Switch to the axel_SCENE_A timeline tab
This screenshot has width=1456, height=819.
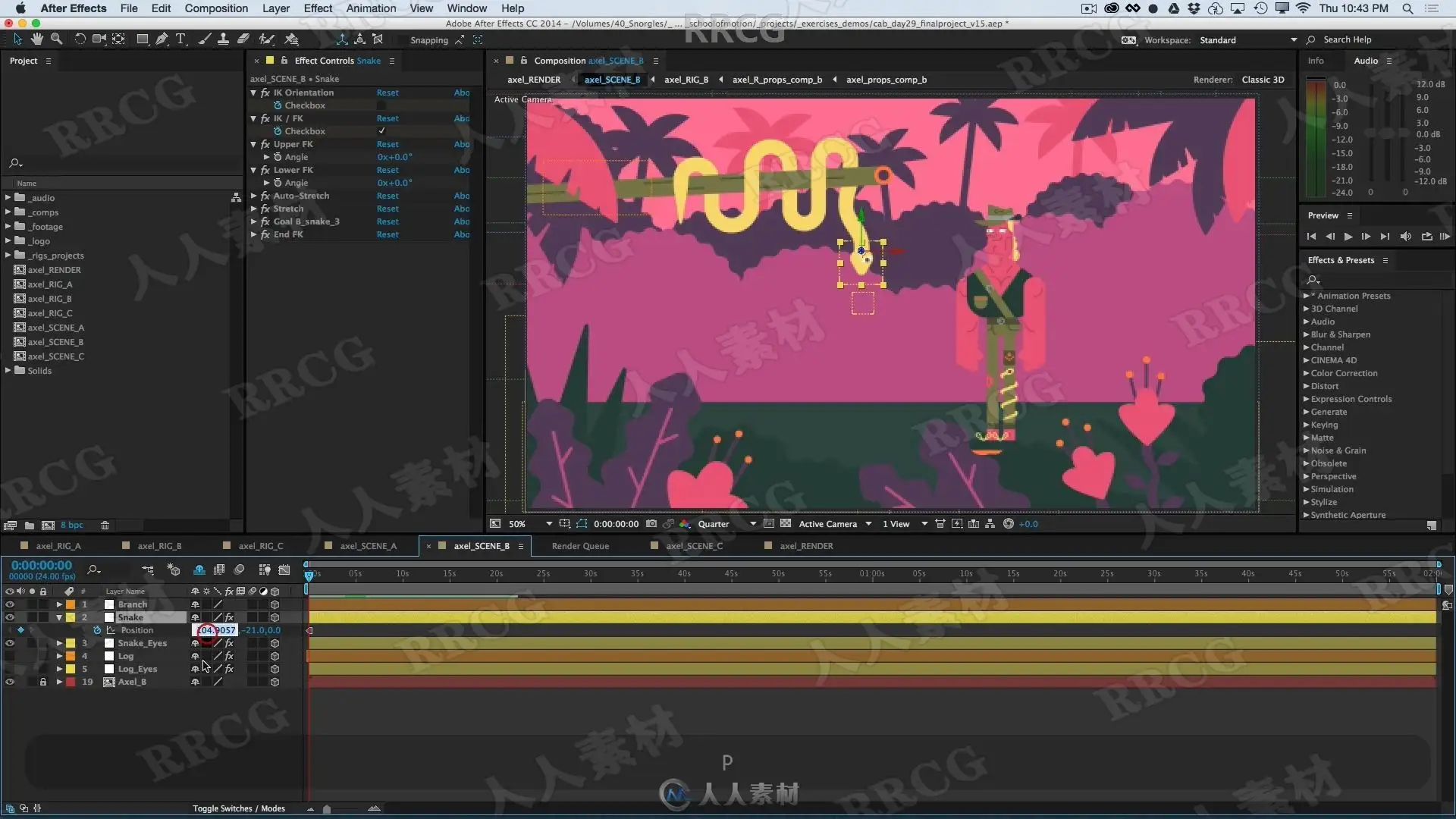[x=368, y=546]
